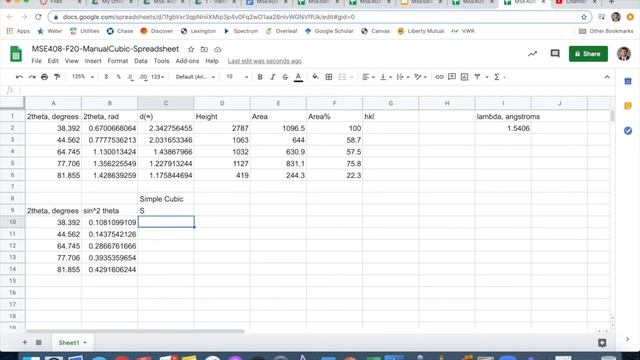640x360 pixels.
Task: Open the File menu
Action: coord(36,61)
